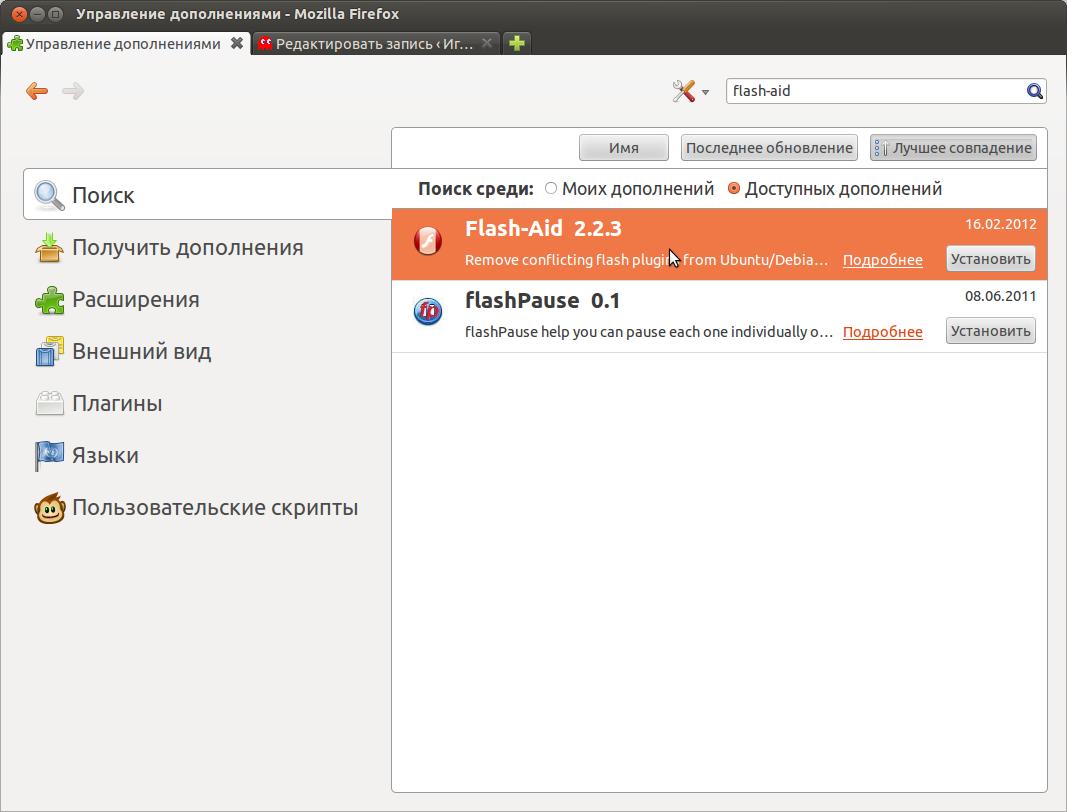This screenshot has height=812, width=1067.
Task: Click the magnifying glass Поиск icon
Action: tap(49, 195)
